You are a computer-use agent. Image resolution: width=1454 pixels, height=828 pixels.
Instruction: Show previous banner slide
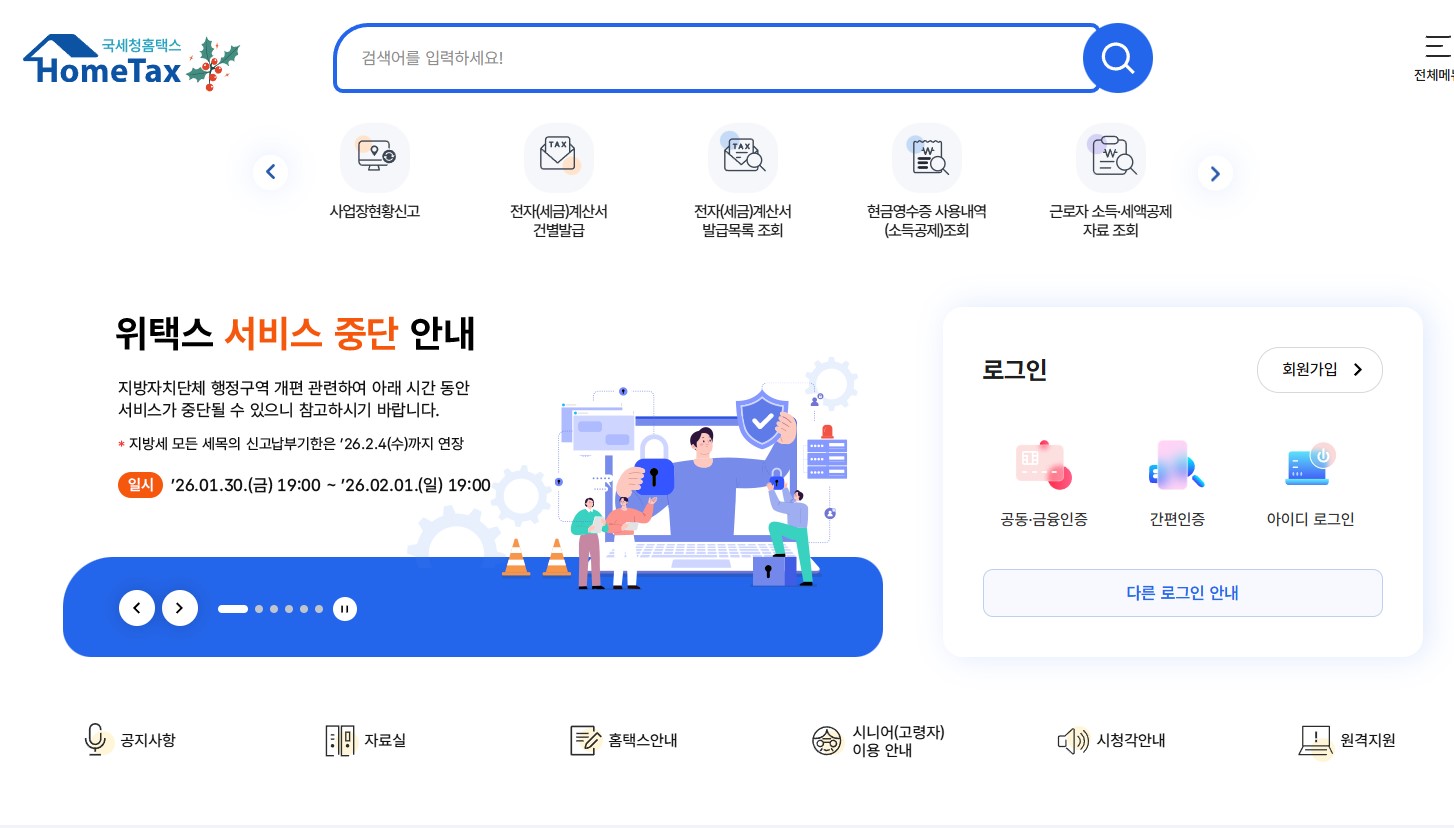[x=137, y=607]
